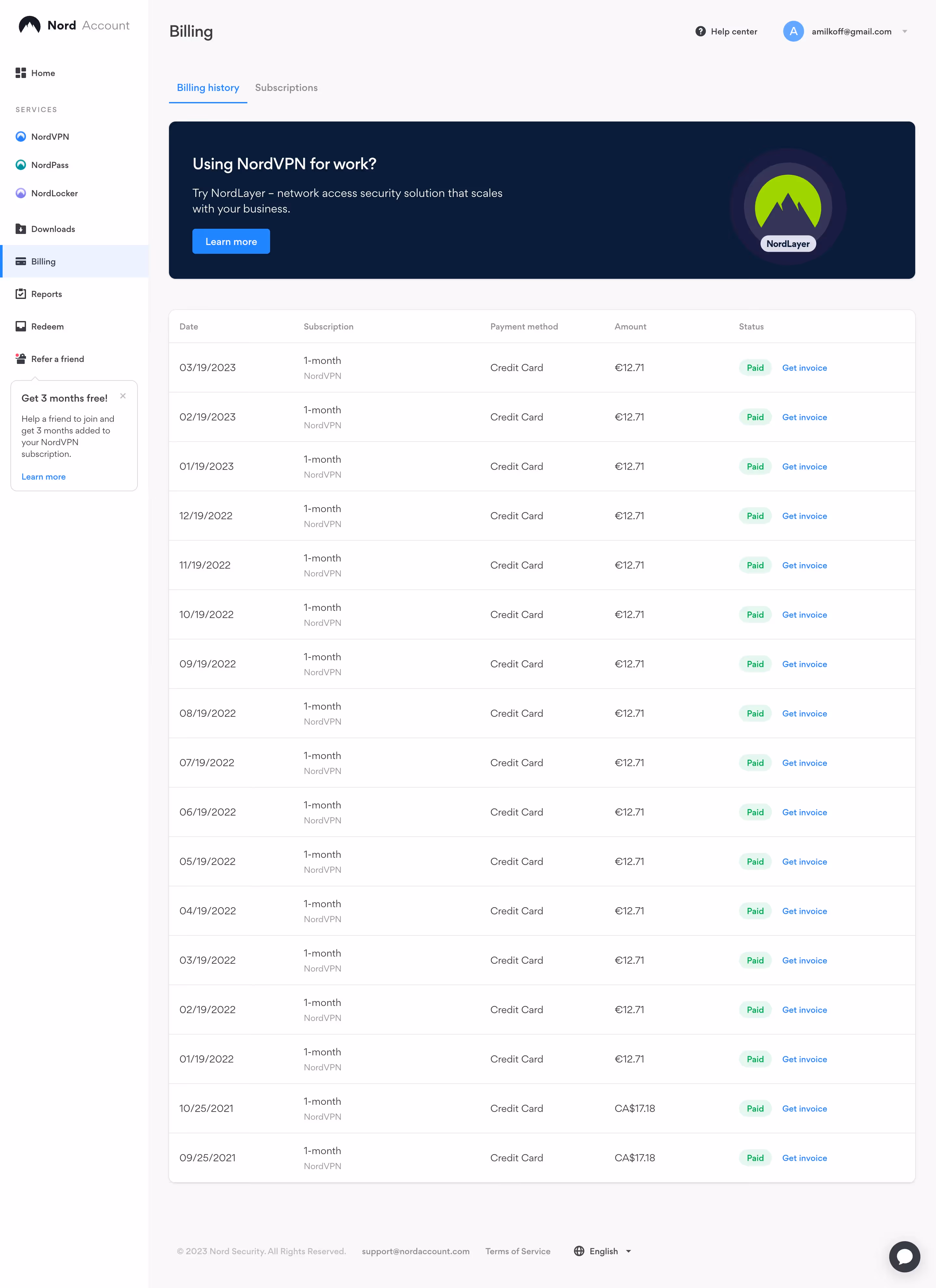
Task: Switch to the Subscriptions tab
Action: (286, 87)
